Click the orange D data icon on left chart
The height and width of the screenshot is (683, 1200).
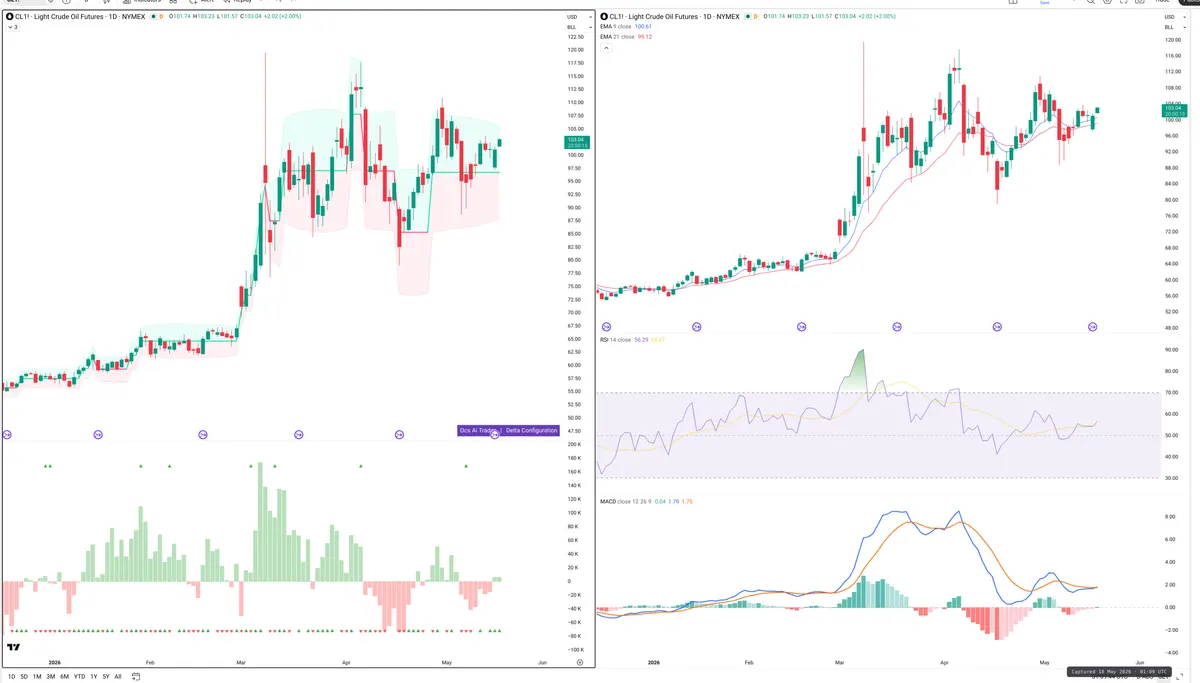coord(162,18)
